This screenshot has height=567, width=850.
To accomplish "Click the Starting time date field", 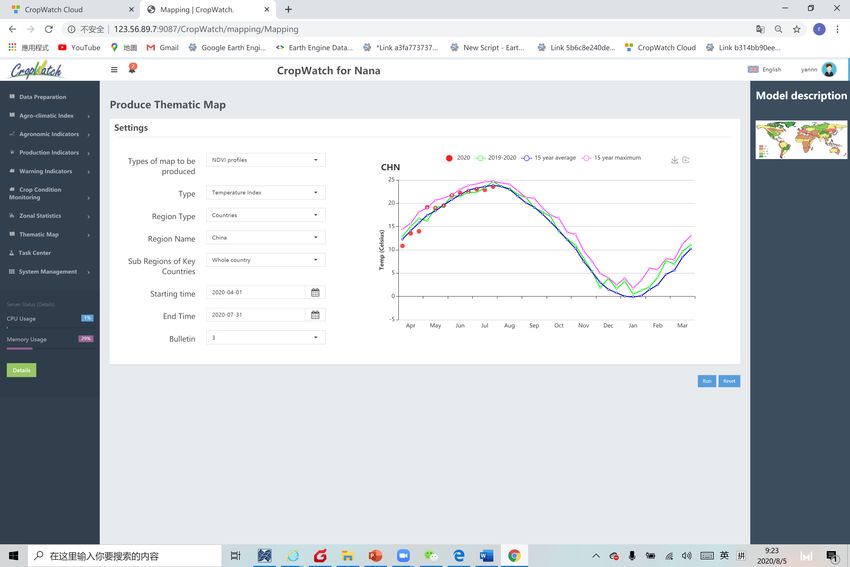I will click(255, 293).
